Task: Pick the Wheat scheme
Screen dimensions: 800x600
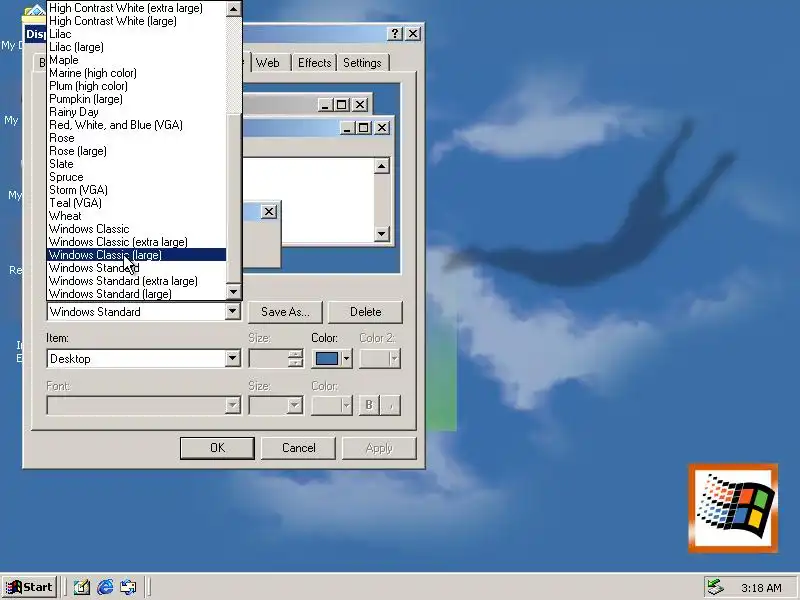Action: (136, 216)
